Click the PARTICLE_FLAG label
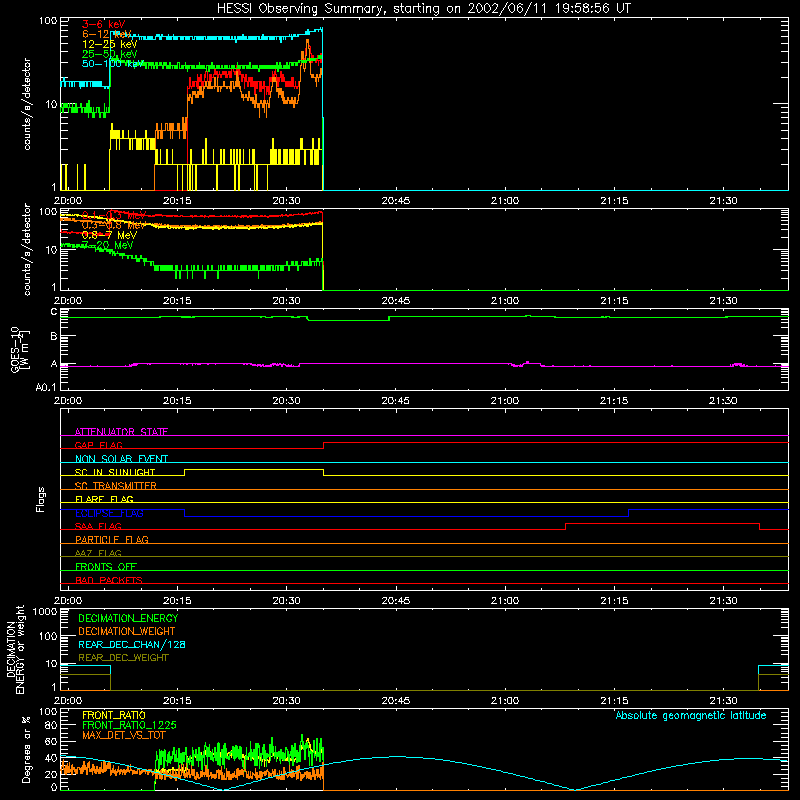The height and width of the screenshot is (800, 800). (112, 539)
